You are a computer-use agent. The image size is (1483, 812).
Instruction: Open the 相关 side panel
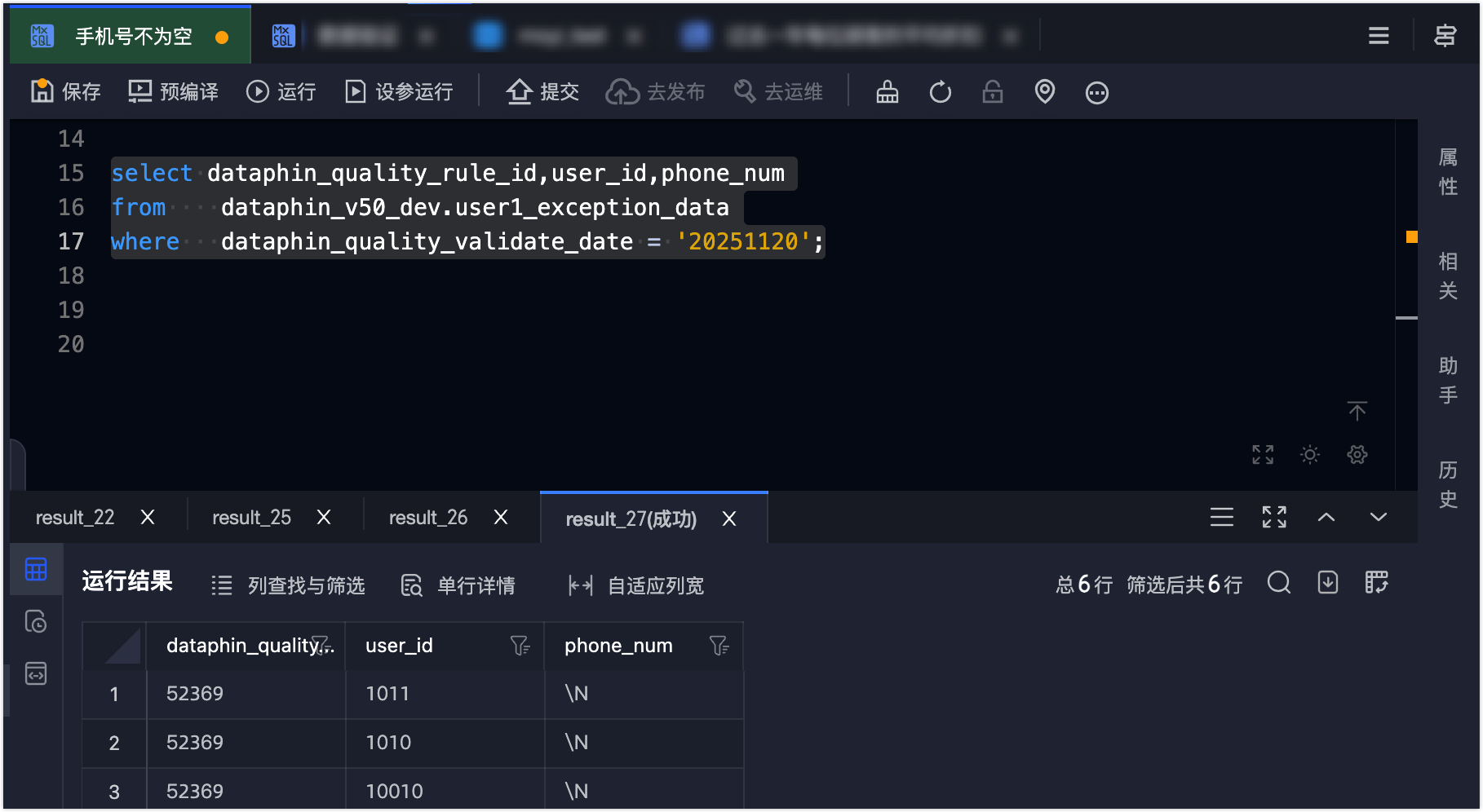click(x=1448, y=276)
